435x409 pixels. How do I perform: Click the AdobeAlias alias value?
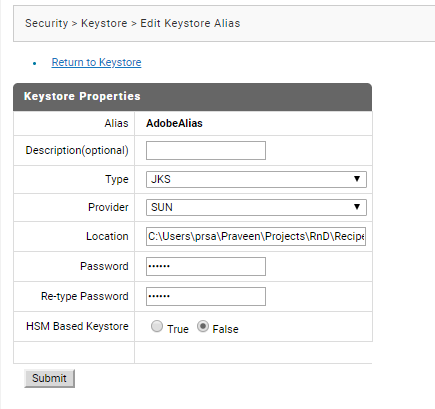174,123
